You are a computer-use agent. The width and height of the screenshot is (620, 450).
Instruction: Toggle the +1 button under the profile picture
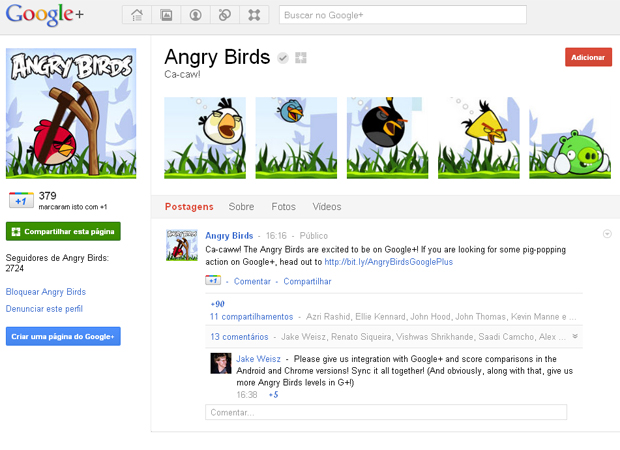(x=21, y=200)
